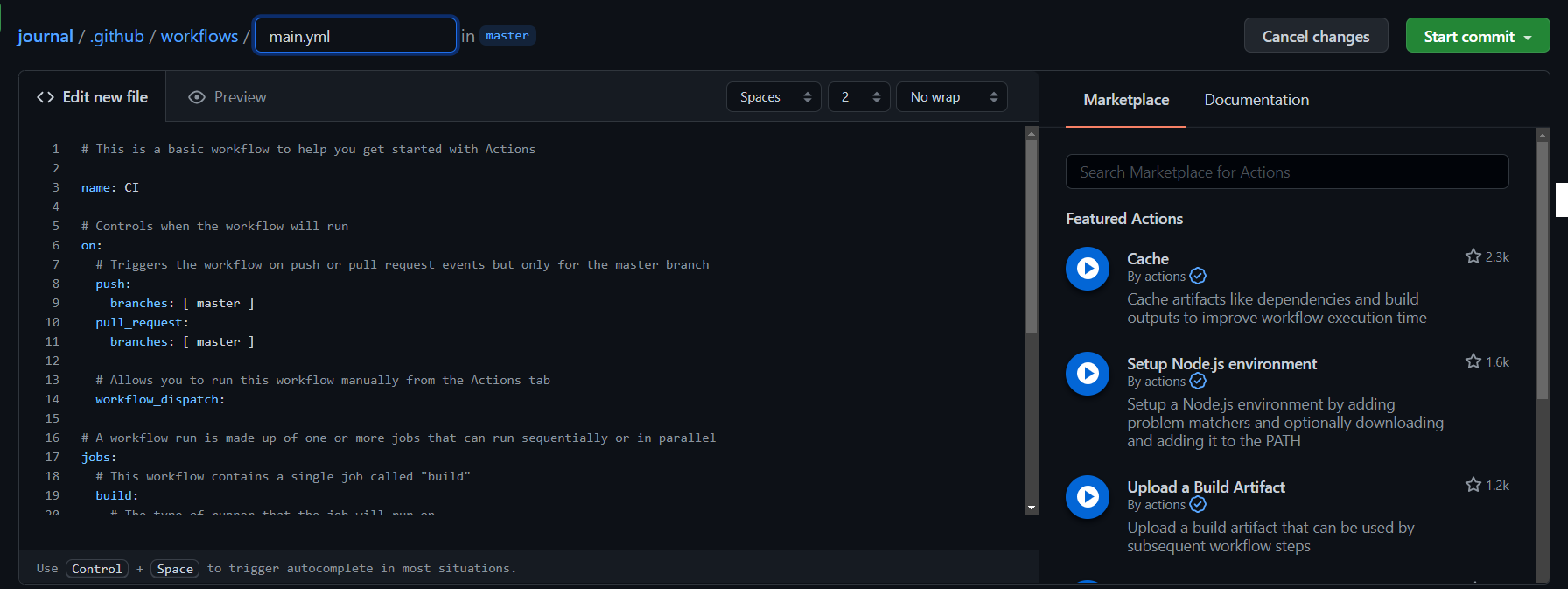Open the journal repository breadcrumb link
The width and height of the screenshot is (1568, 589).
coord(45,36)
